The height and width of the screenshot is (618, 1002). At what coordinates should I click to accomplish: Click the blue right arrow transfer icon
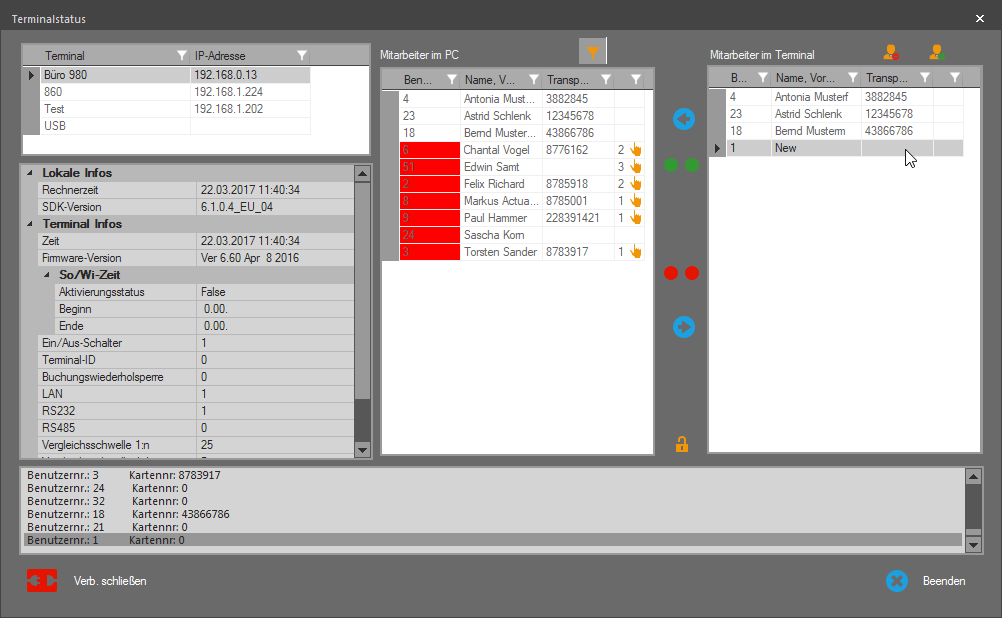point(684,327)
